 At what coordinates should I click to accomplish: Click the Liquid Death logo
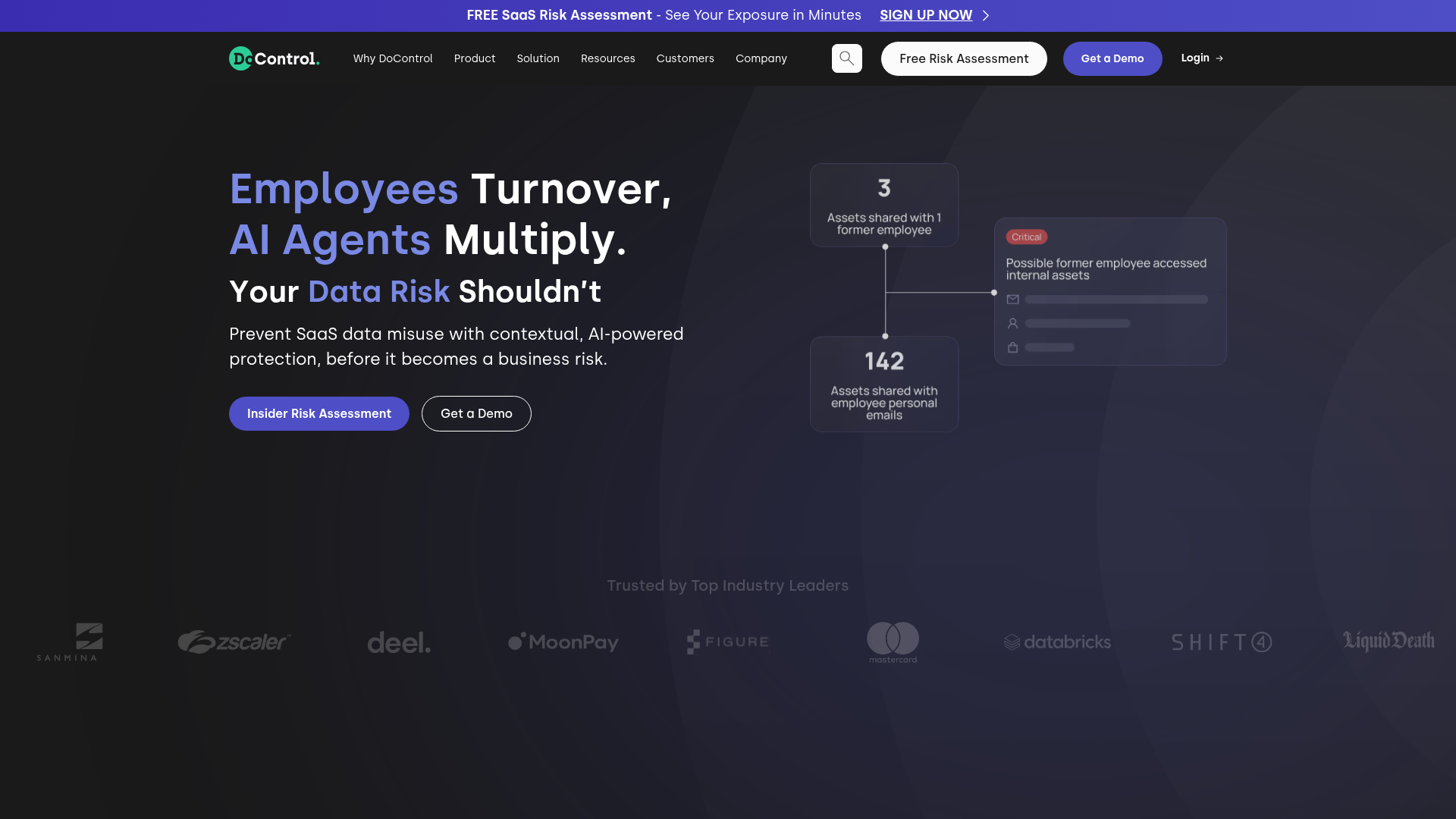coord(1389,641)
